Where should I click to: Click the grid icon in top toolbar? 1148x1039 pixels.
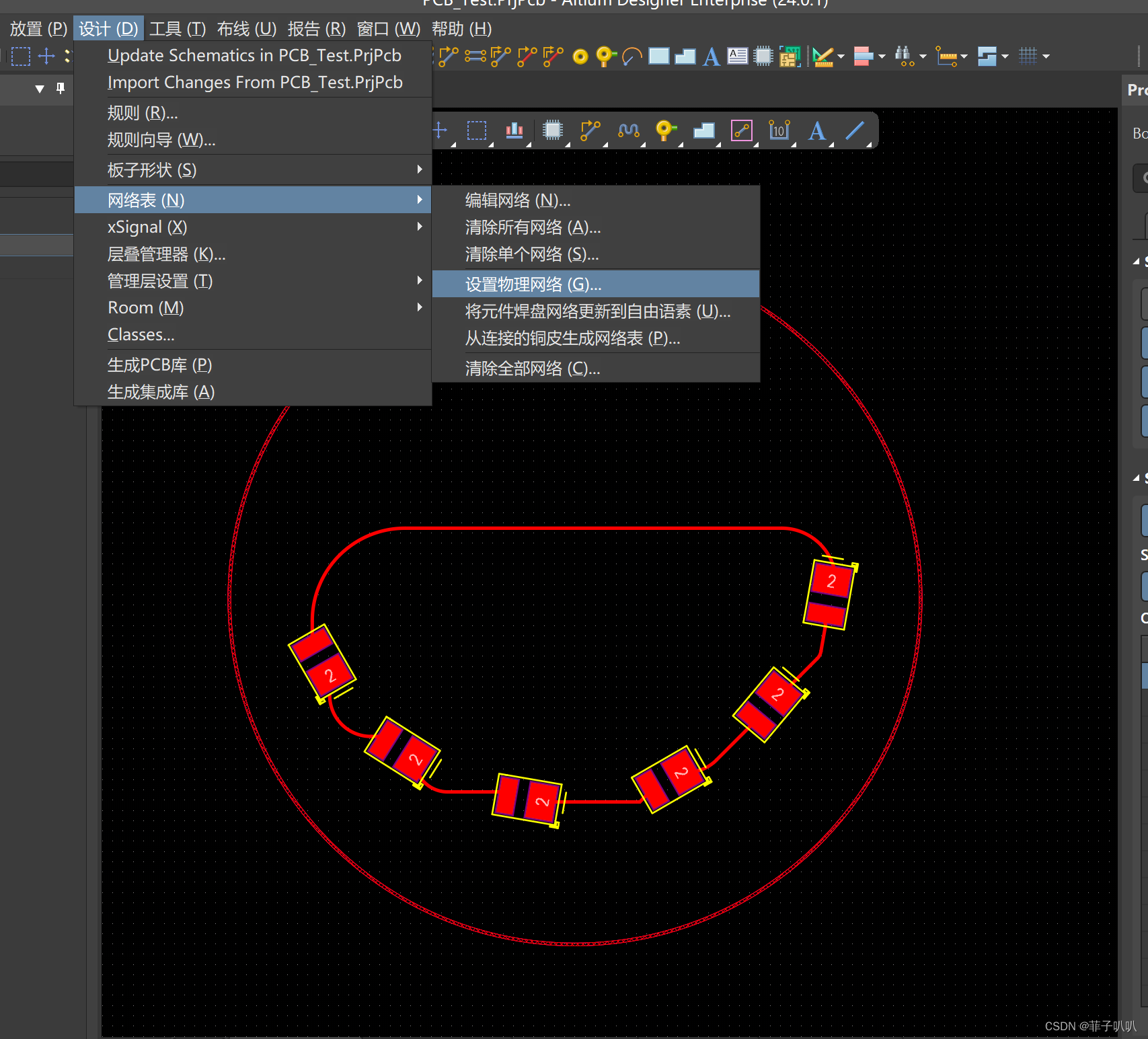click(1028, 56)
